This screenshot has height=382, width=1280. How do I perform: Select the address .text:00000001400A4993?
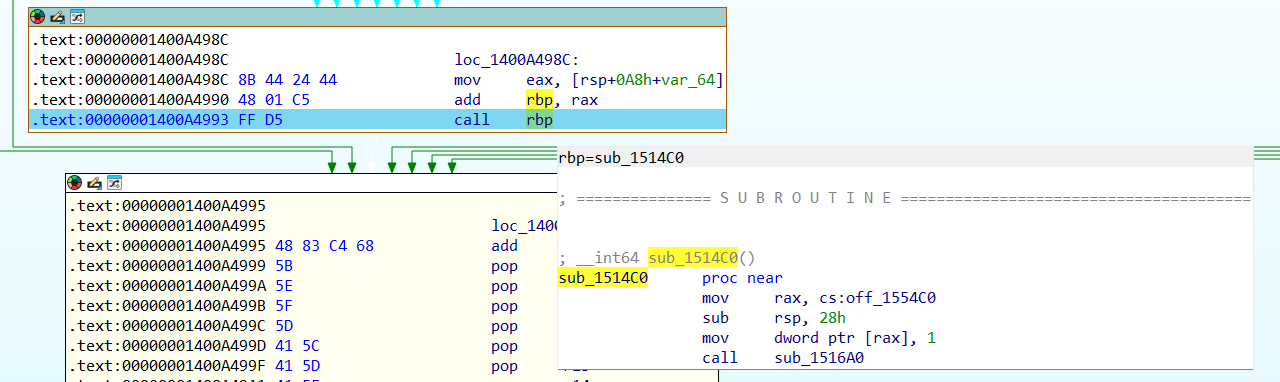(x=131, y=120)
